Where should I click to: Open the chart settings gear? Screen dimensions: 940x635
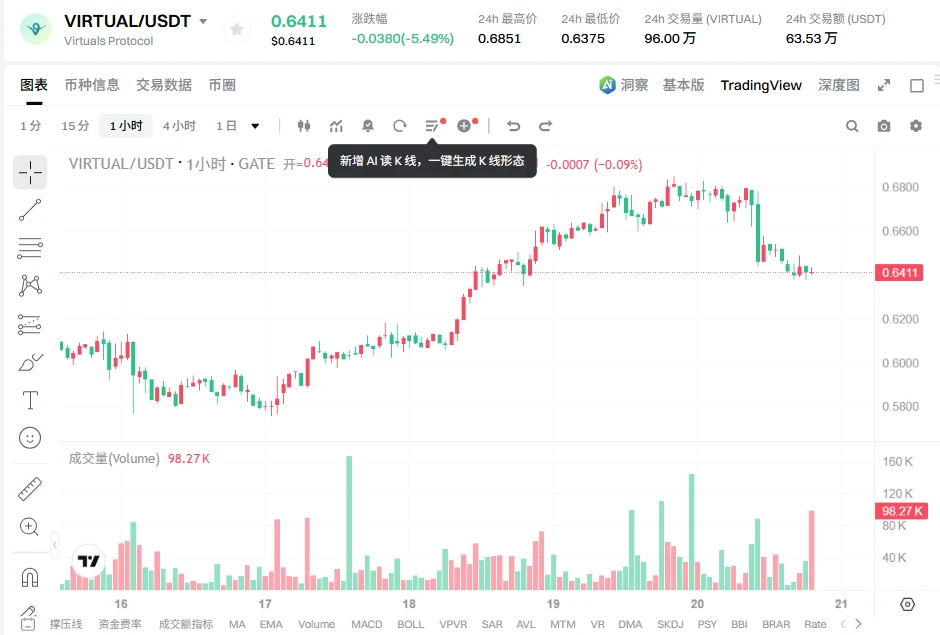pos(915,126)
